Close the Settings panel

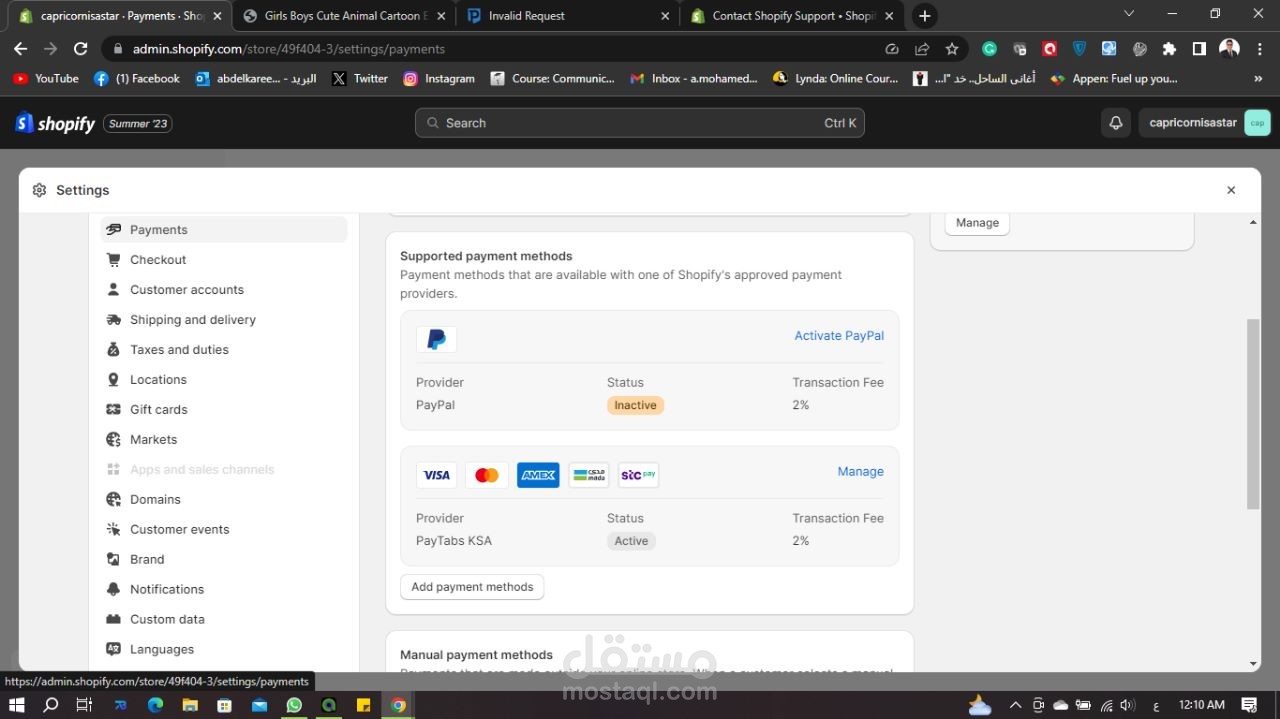coord(1231,190)
